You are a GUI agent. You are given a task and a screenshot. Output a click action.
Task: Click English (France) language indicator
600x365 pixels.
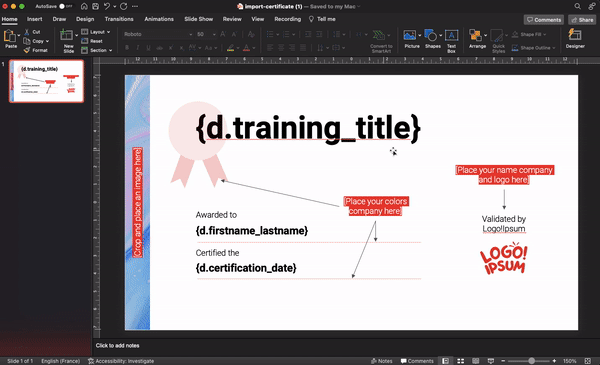[x=60, y=361]
